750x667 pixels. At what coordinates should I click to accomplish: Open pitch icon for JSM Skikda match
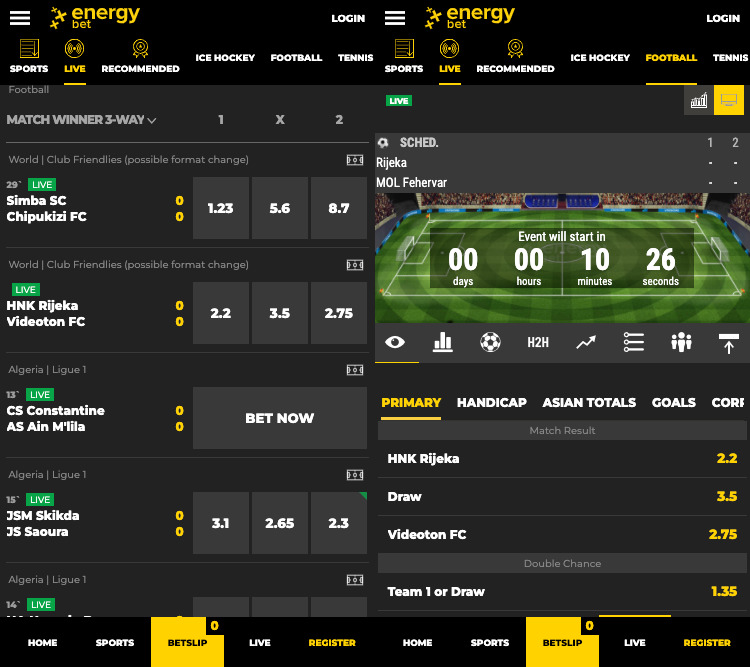(x=355, y=475)
